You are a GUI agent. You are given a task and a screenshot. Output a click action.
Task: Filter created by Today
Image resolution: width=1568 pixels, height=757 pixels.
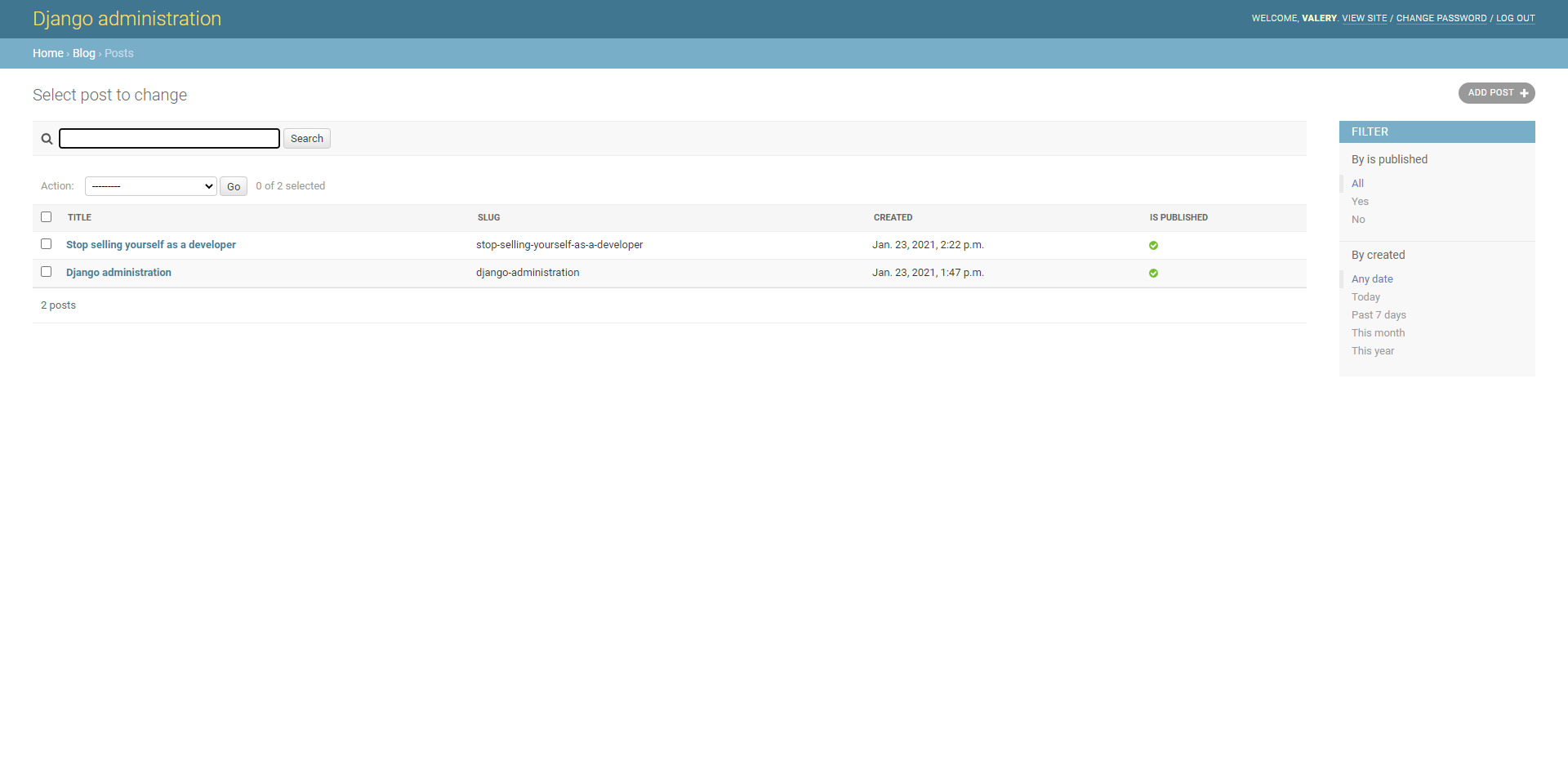pos(1365,297)
